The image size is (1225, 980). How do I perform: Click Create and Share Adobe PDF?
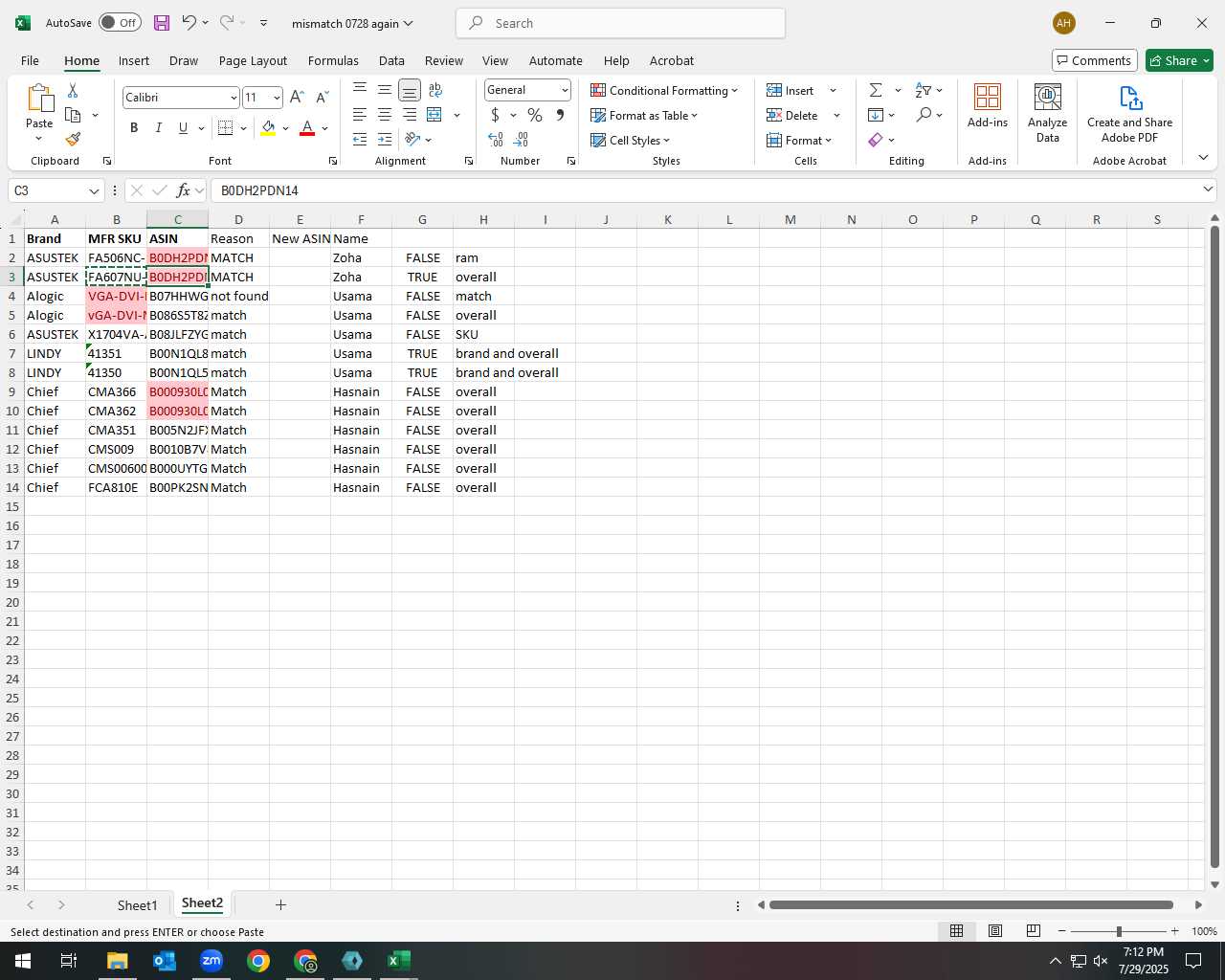pos(1129,113)
